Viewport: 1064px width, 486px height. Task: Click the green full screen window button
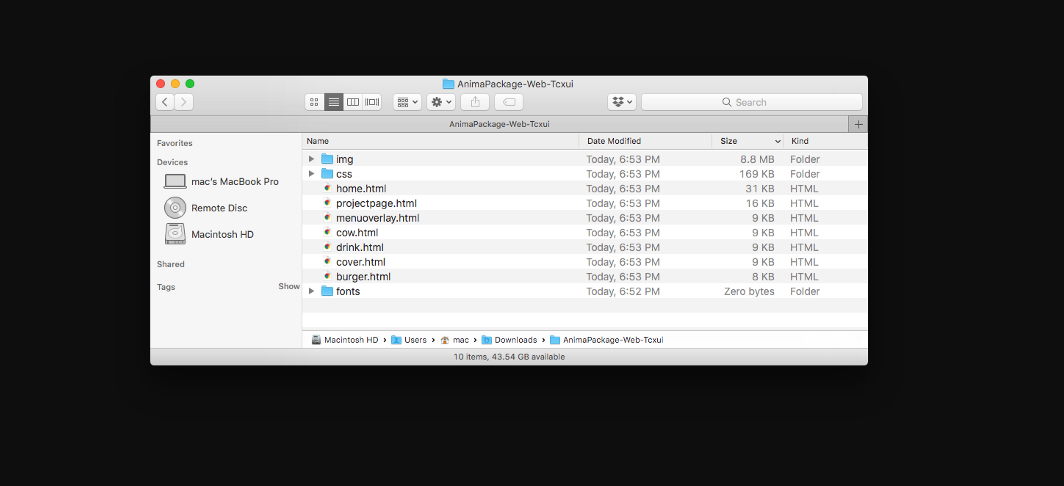190,83
